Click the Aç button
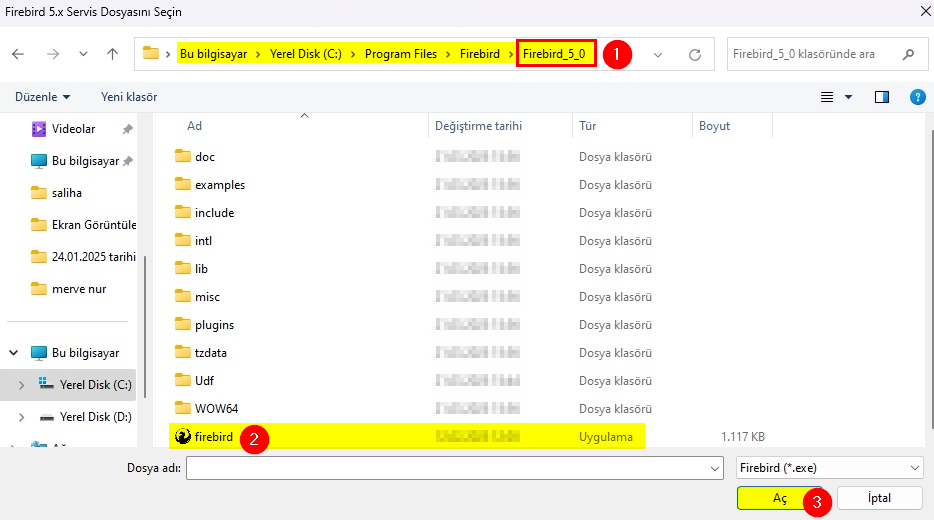This screenshot has height=520, width=934. [779, 498]
